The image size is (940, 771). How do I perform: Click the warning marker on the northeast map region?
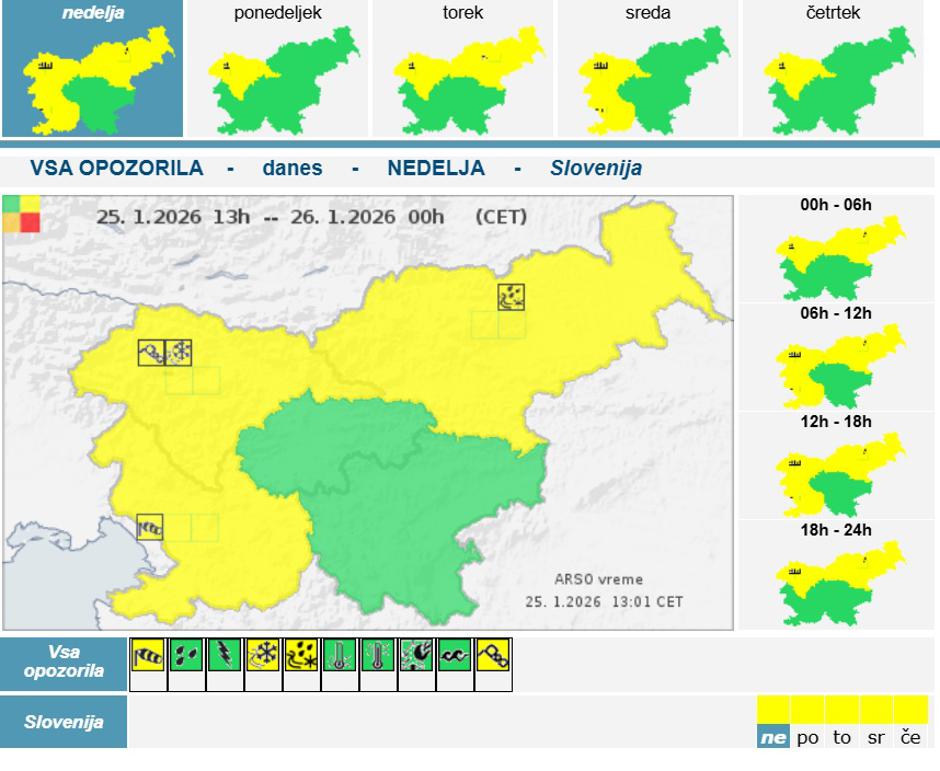point(512,297)
